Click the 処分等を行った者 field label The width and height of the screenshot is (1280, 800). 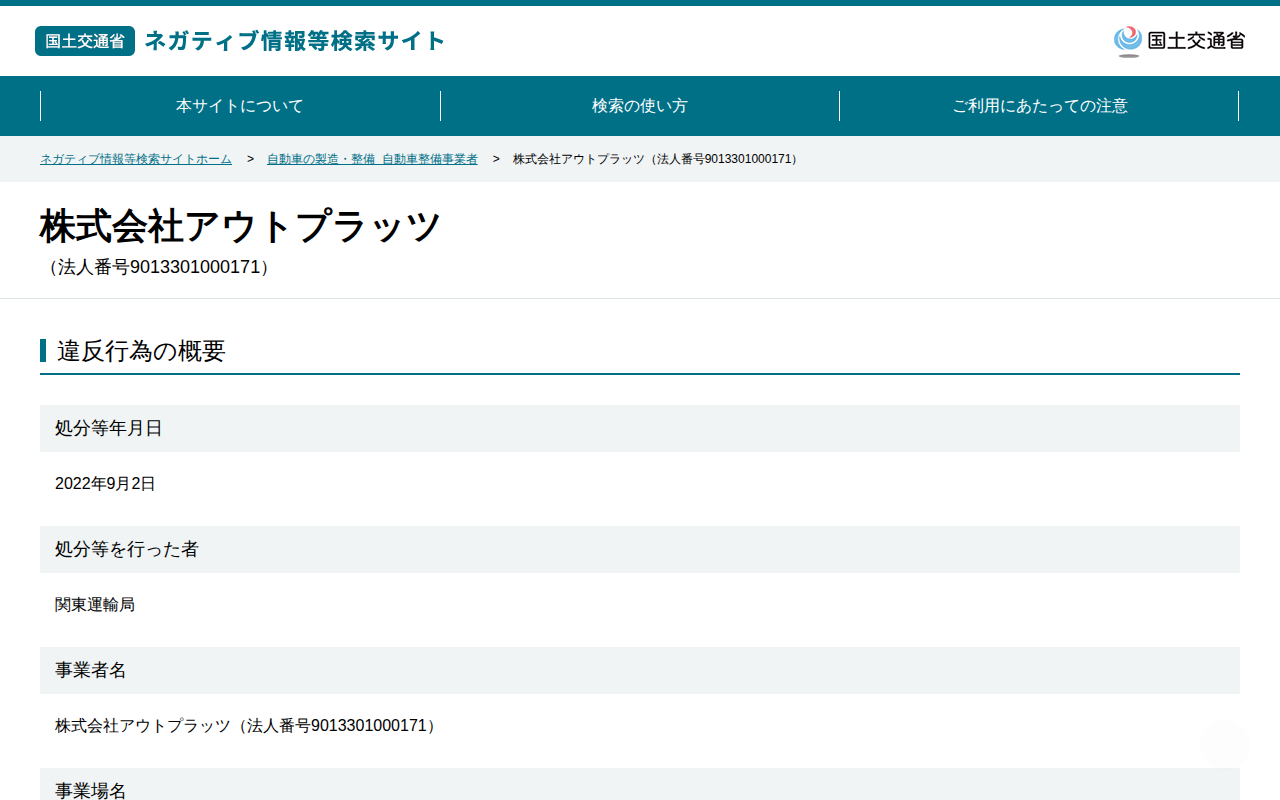click(127, 550)
